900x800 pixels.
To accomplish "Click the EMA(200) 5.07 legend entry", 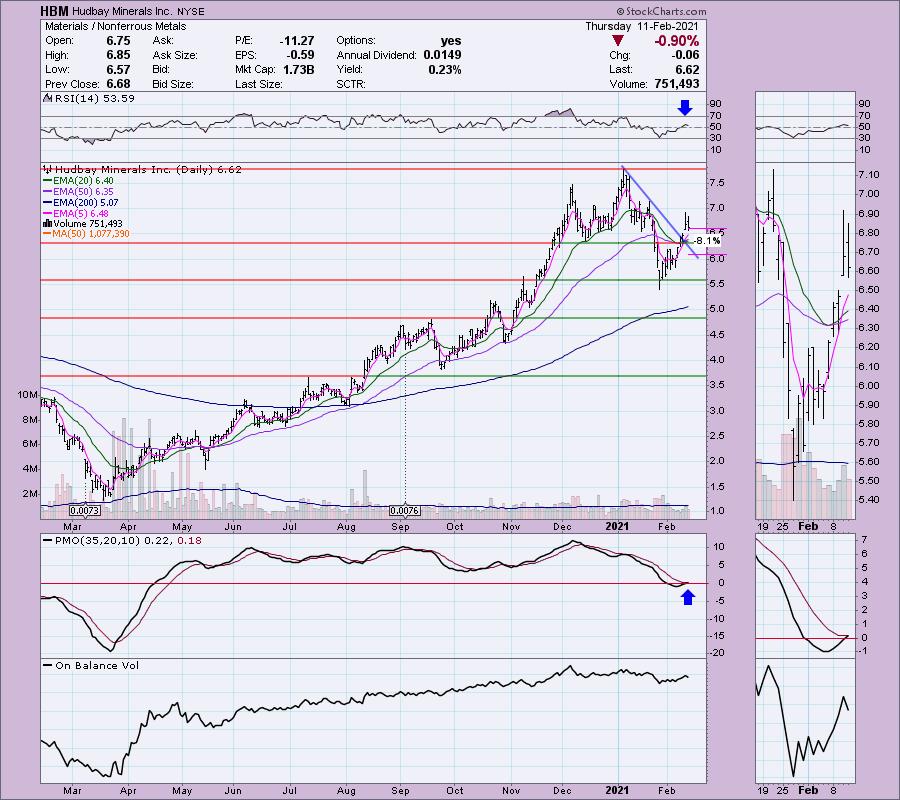I will click(x=80, y=202).
